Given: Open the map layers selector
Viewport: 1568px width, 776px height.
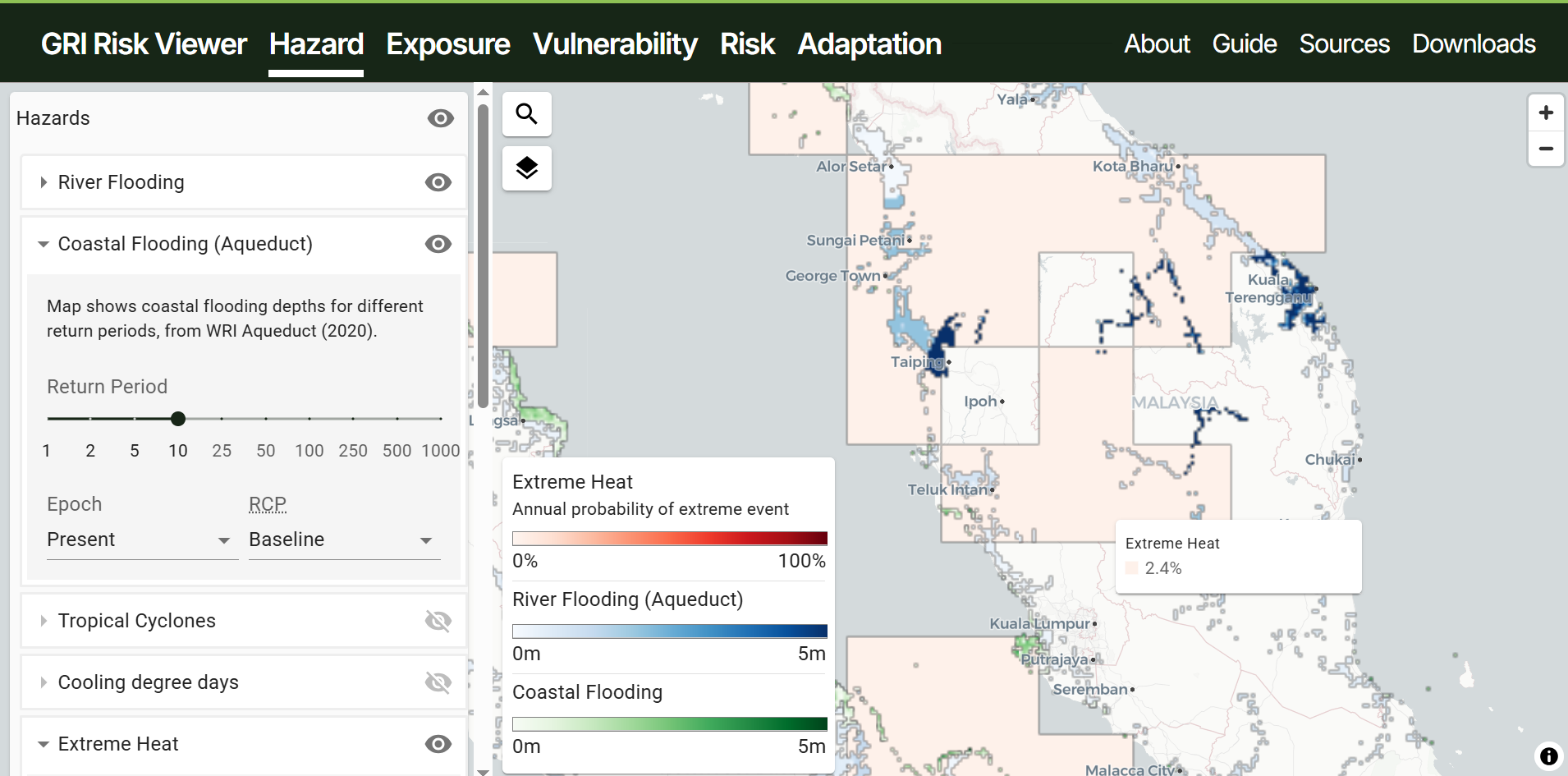Looking at the screenshot, I should (526, 168).
